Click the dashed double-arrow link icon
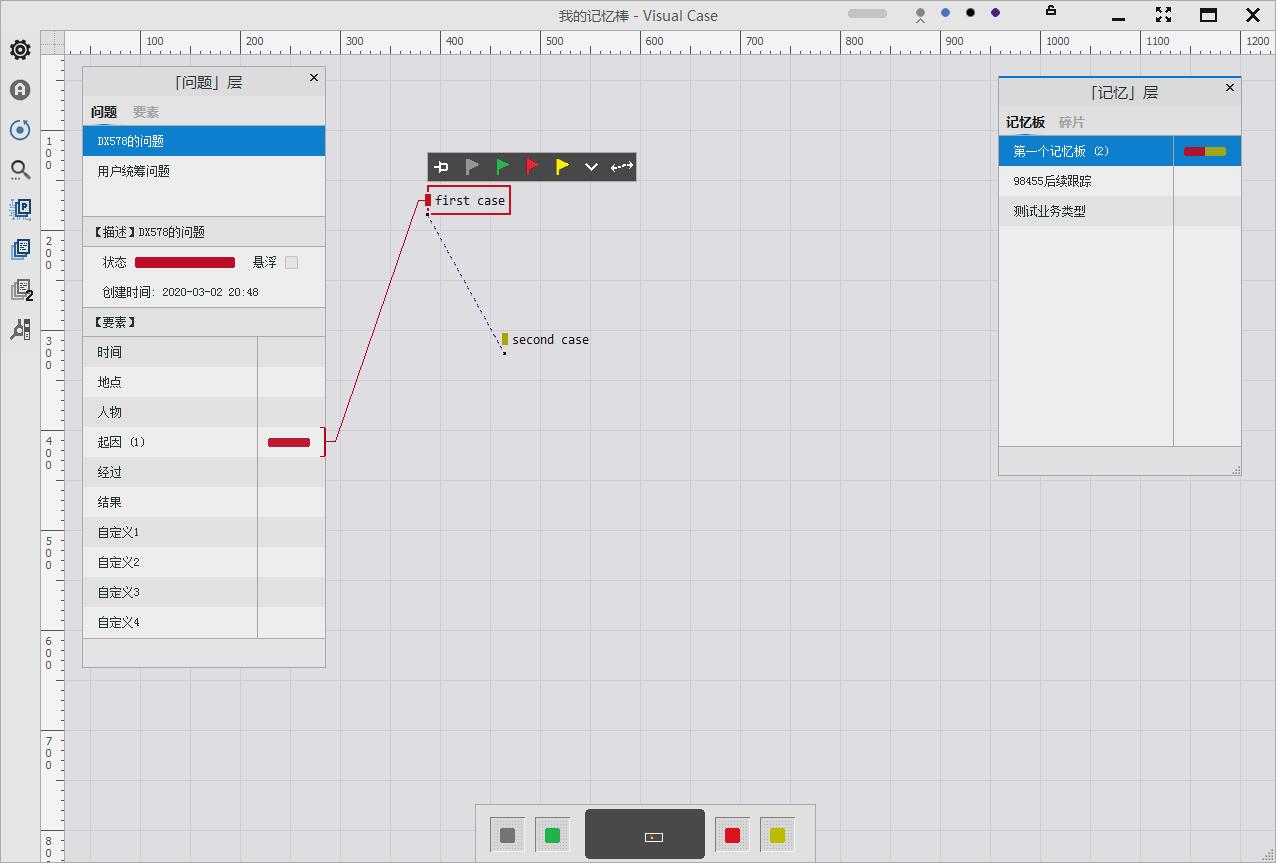 click(622, 167)
